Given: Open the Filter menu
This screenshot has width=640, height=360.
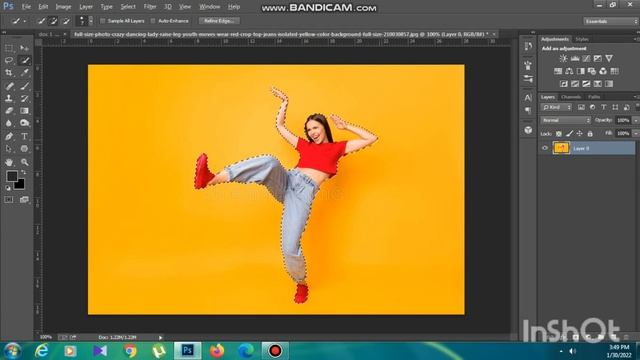Looking at the screenshot, I should (150, 7).
